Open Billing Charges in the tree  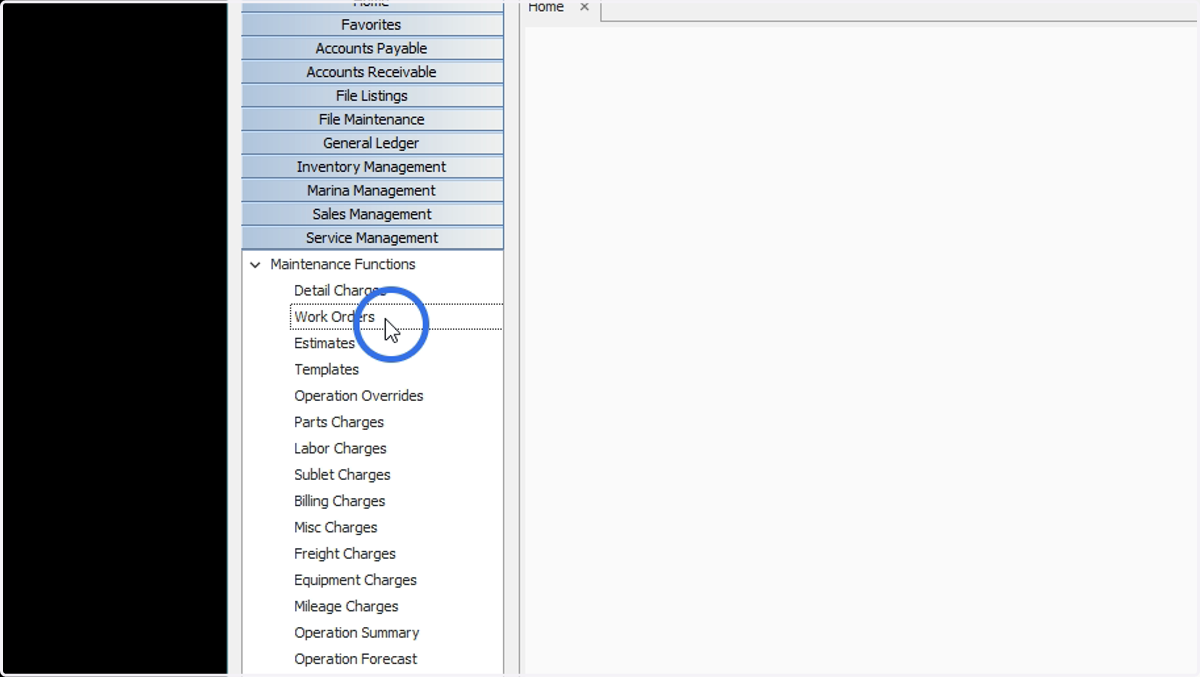pos(339,501)
